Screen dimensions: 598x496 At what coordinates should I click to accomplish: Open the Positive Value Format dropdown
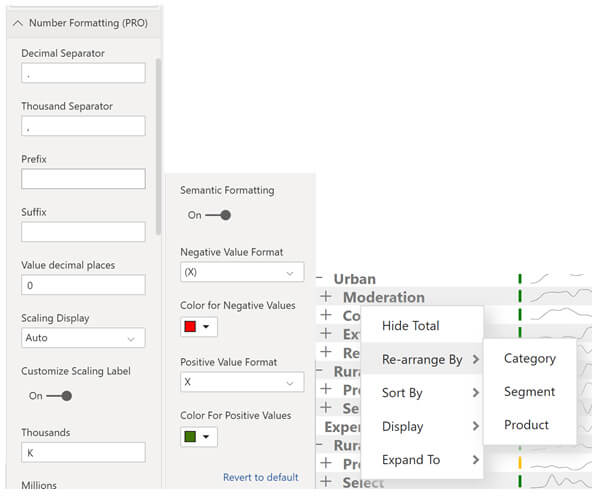coord(242,382)
